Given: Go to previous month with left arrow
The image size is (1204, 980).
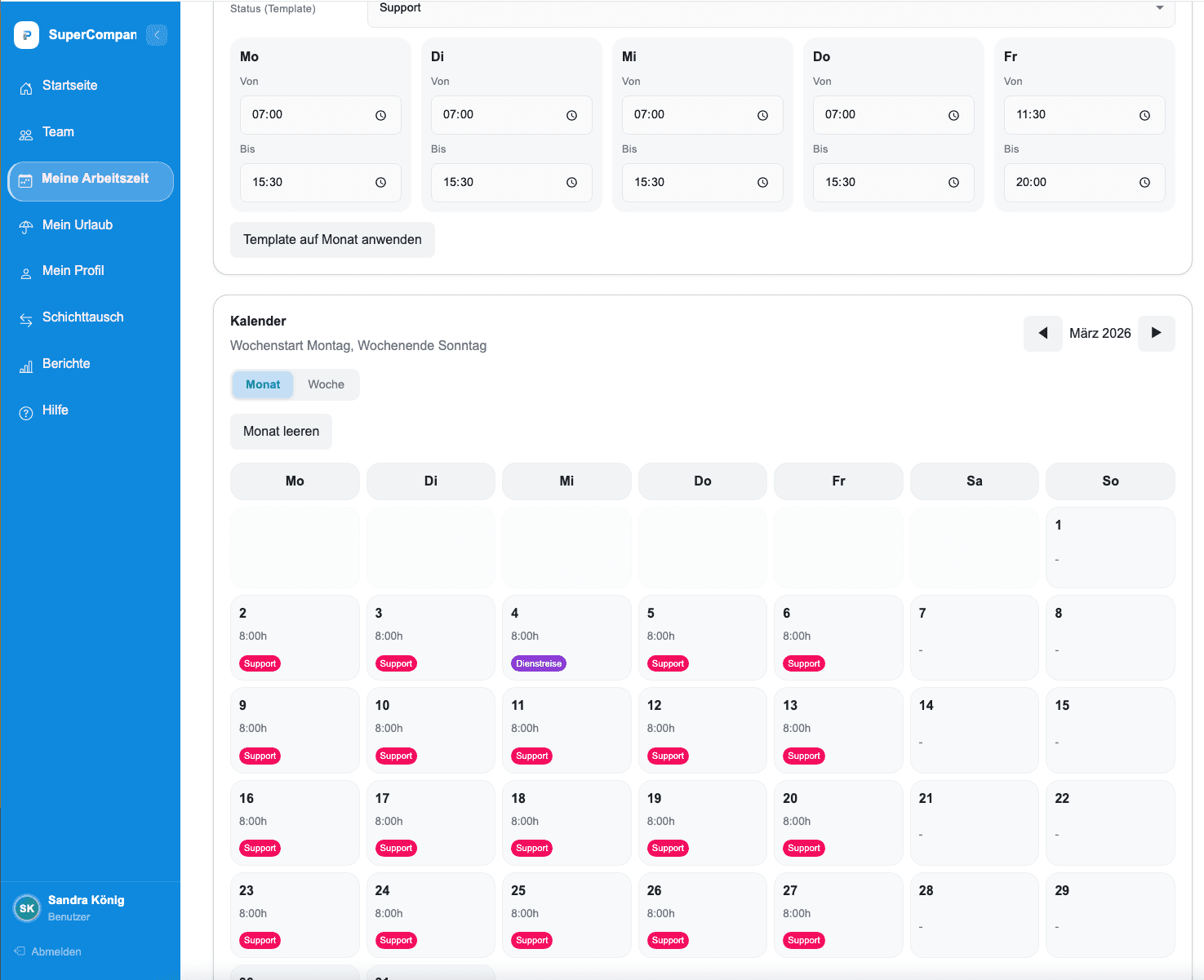Looking at the screenshot, I should 1042,333.
